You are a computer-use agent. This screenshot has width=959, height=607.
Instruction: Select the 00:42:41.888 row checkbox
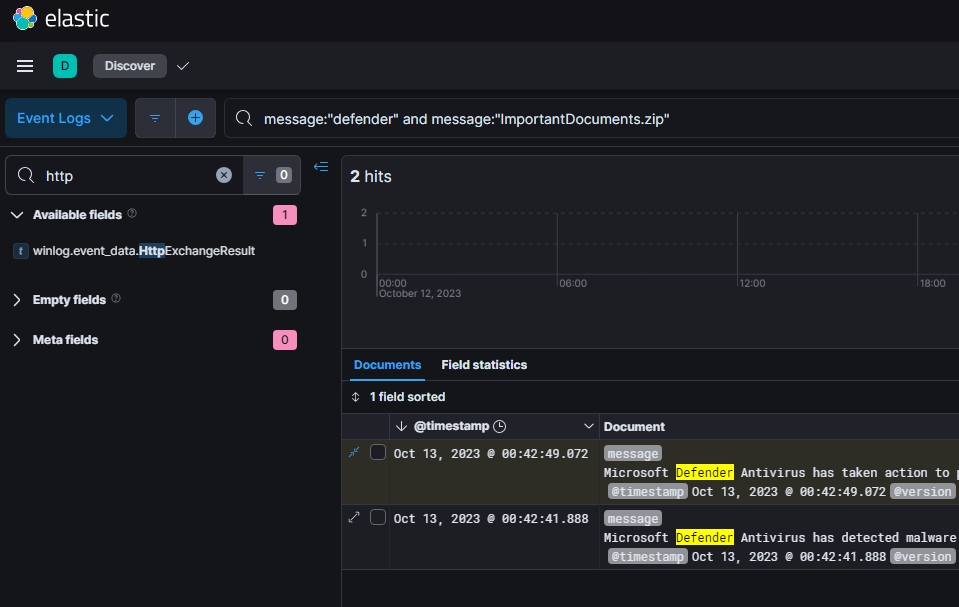point(378,517)
